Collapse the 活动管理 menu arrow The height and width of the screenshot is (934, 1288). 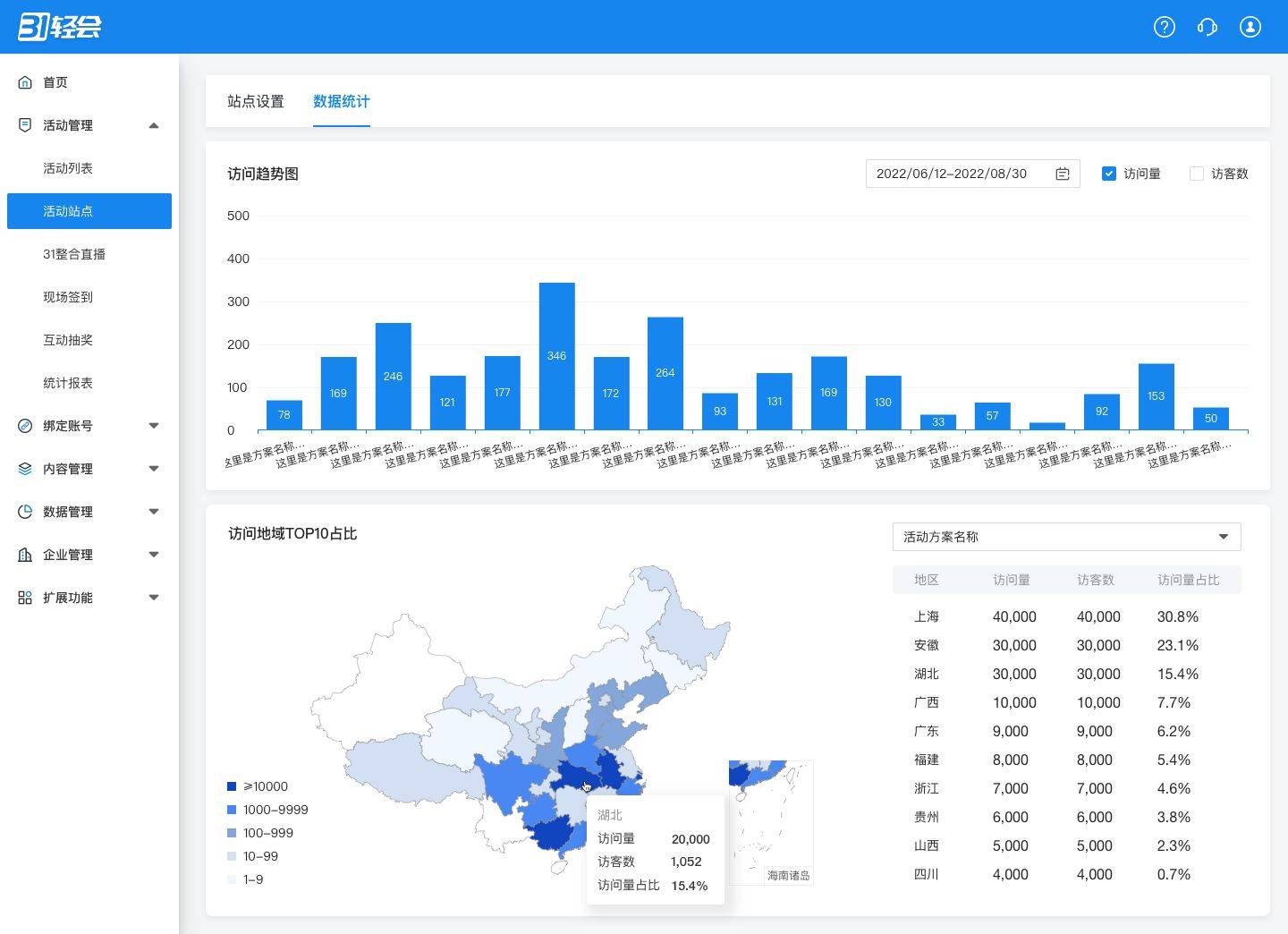154,125
